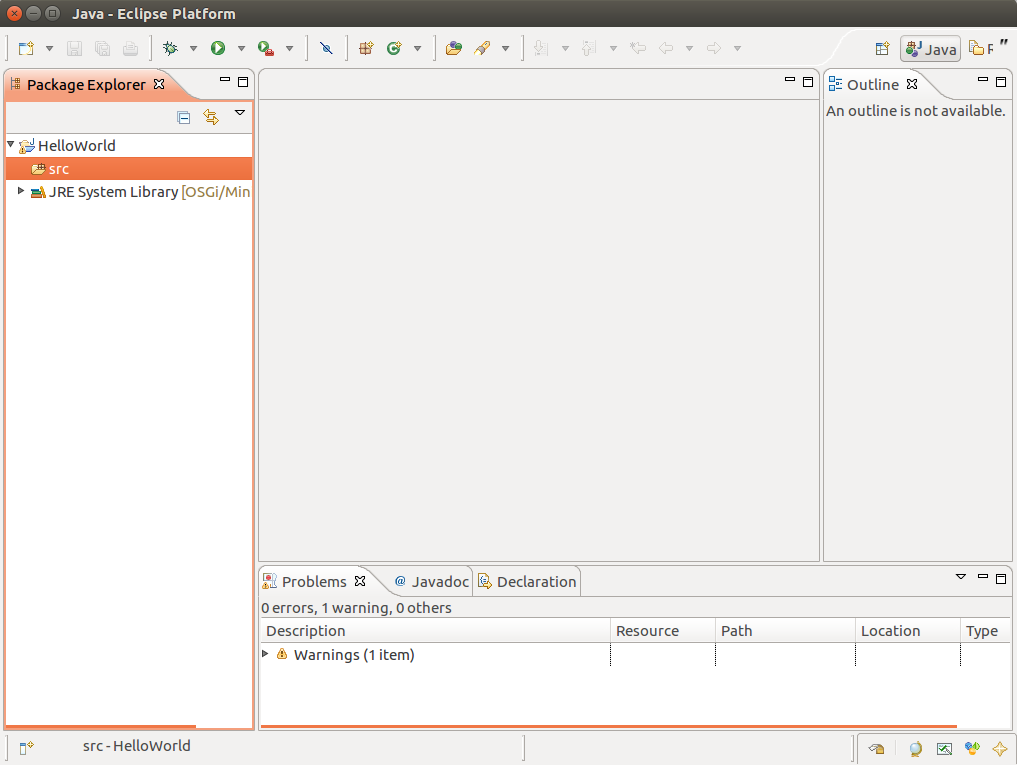Open the Search dropdown arrow
Image resolution: width=1017 pixels, height=765 pixels.
click(505, 49)
